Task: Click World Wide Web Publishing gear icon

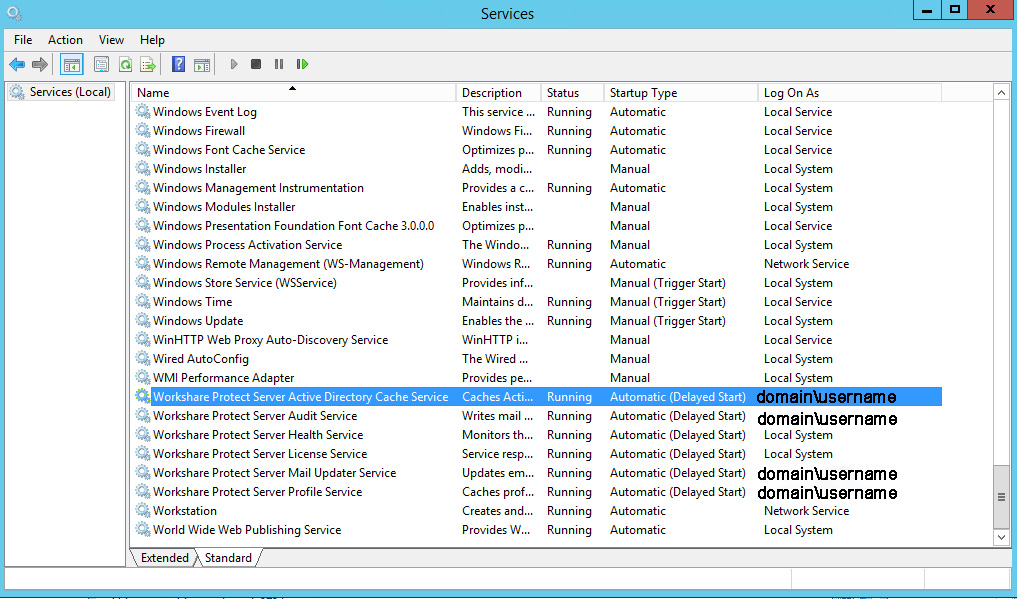Action: coord(143,529)
